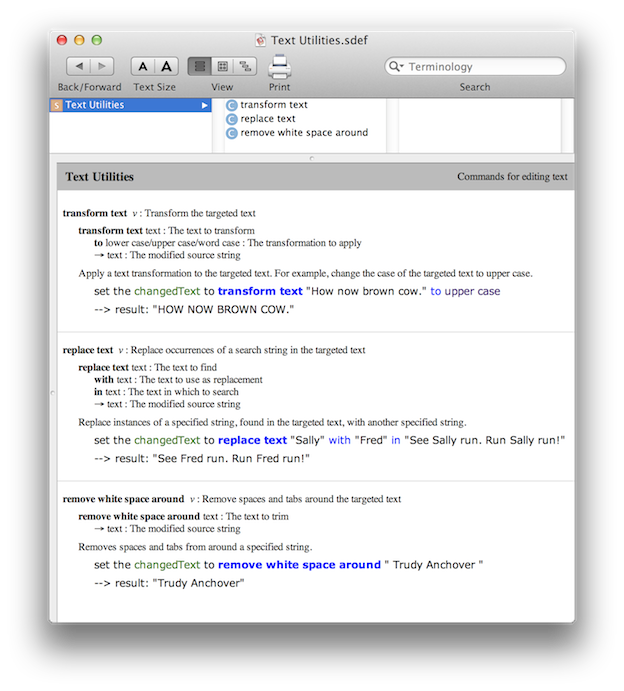This screenshot has height=691, width=624.
Task: Switch to the hierarchy tree view mode
Action: 245,67
